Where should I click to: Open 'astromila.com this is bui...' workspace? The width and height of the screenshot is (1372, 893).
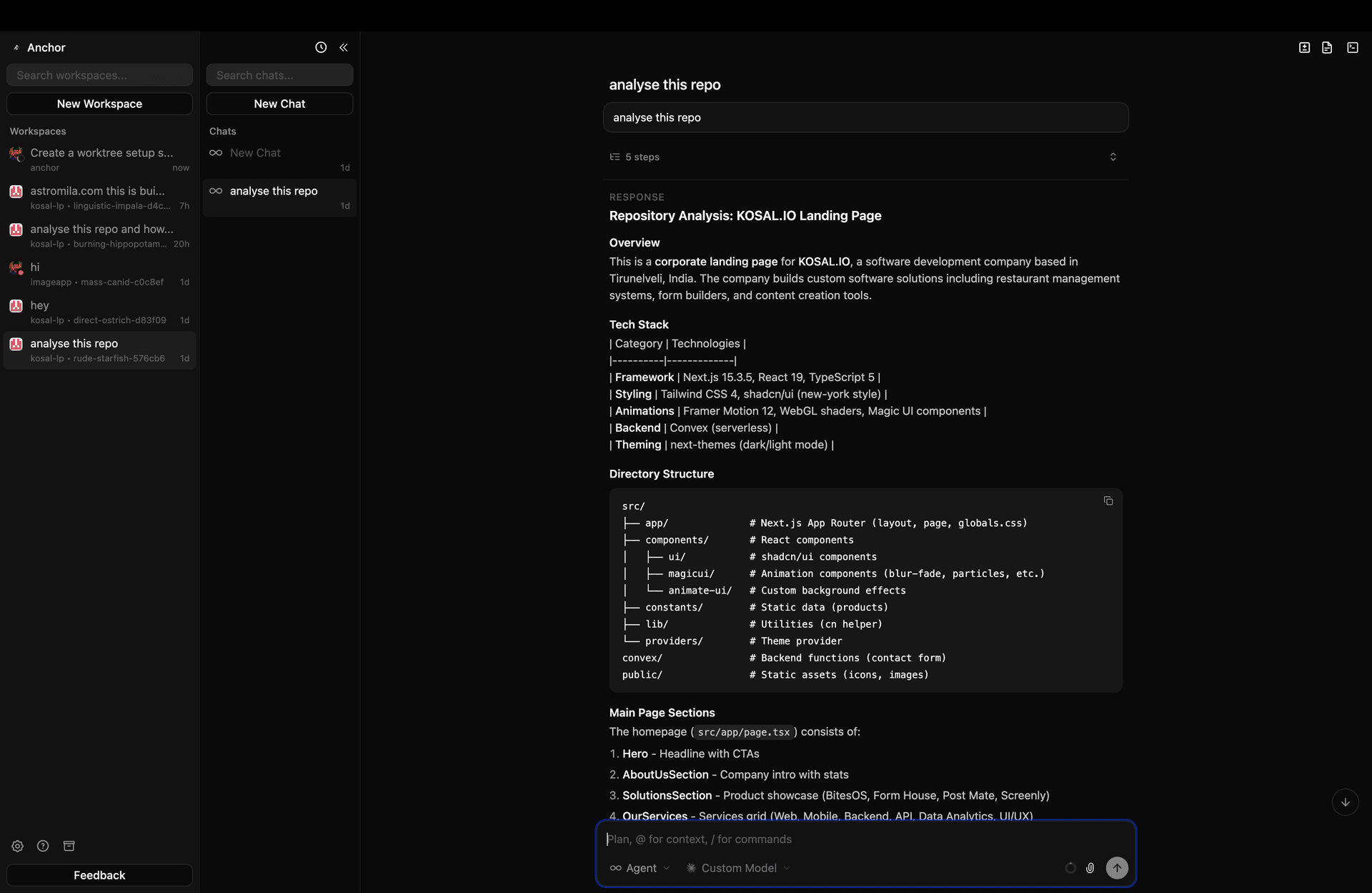(x=99, y=198)
